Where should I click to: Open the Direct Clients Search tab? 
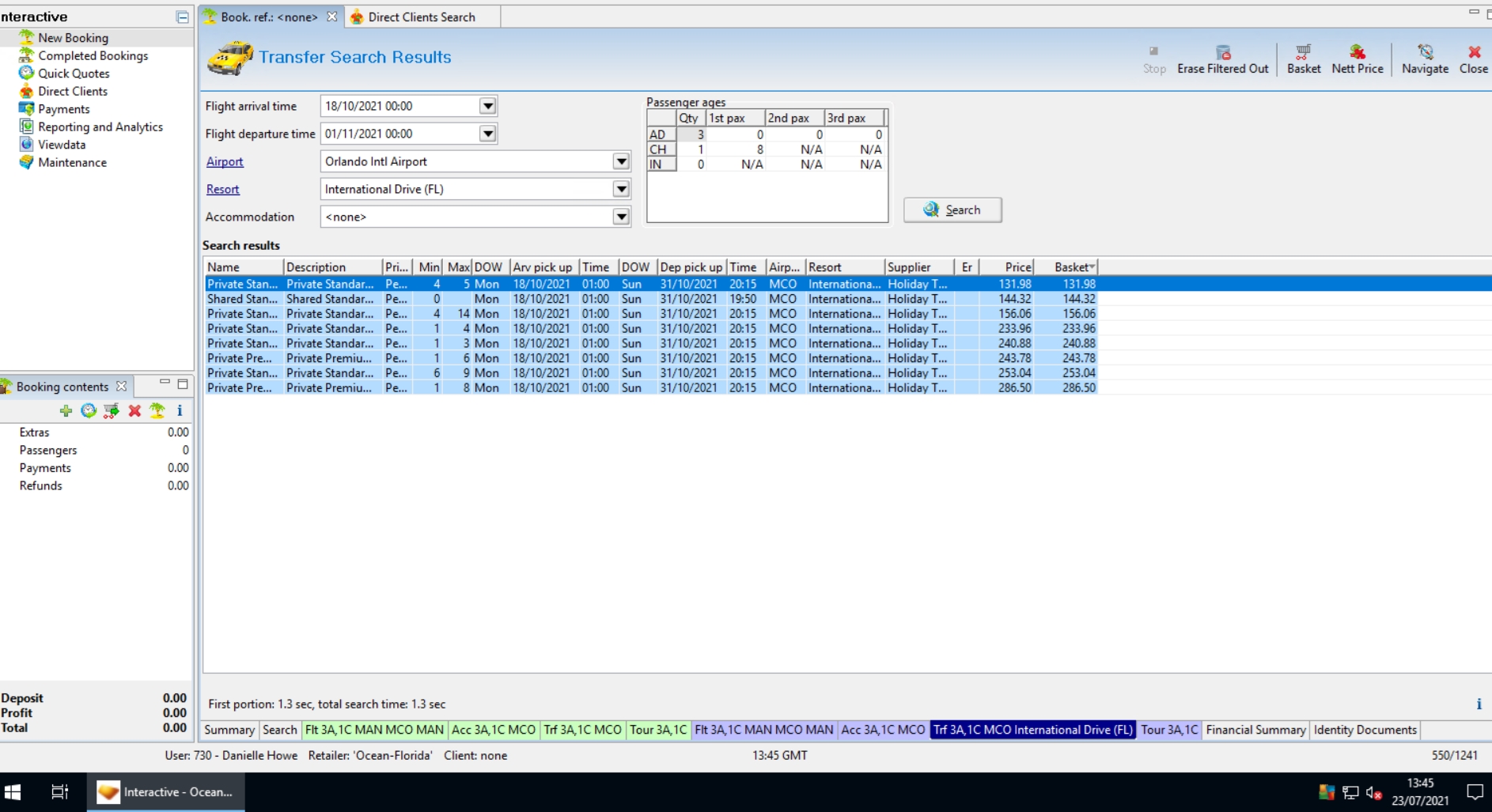pyautogui.click(x=421, y=17)
